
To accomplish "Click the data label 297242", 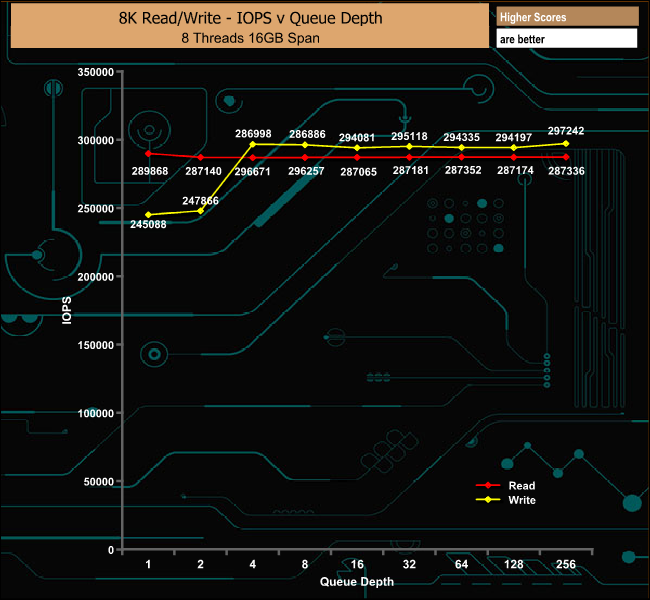I will coord(566,131).
